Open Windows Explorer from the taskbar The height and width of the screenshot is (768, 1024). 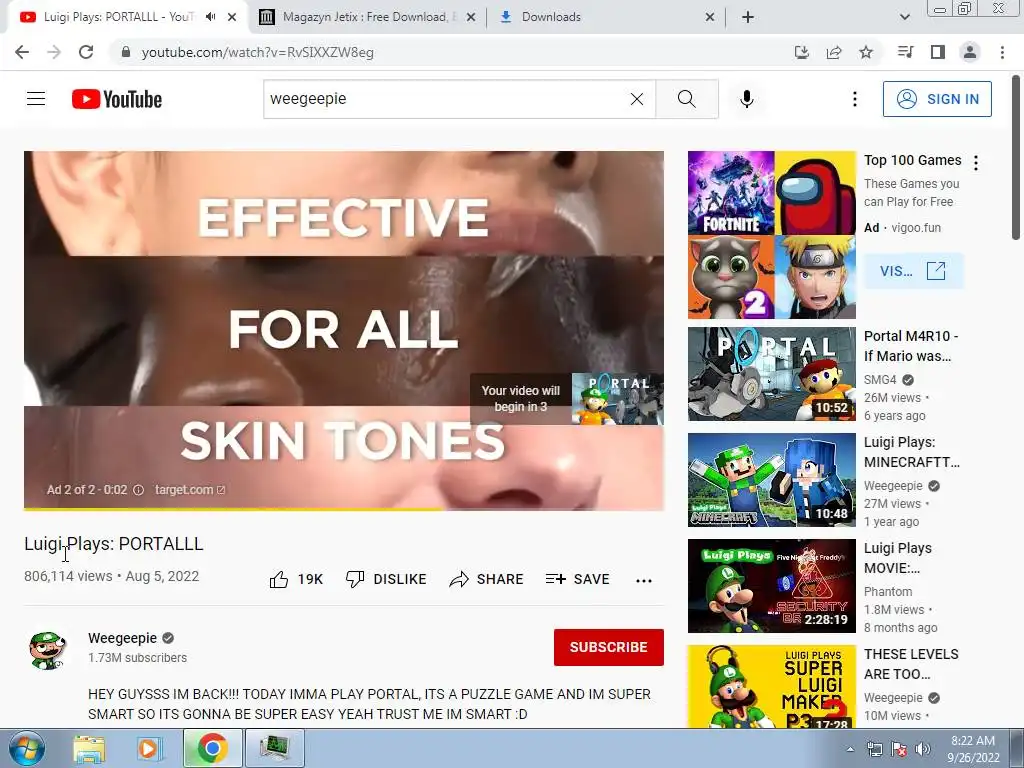[x=89, y=748]
